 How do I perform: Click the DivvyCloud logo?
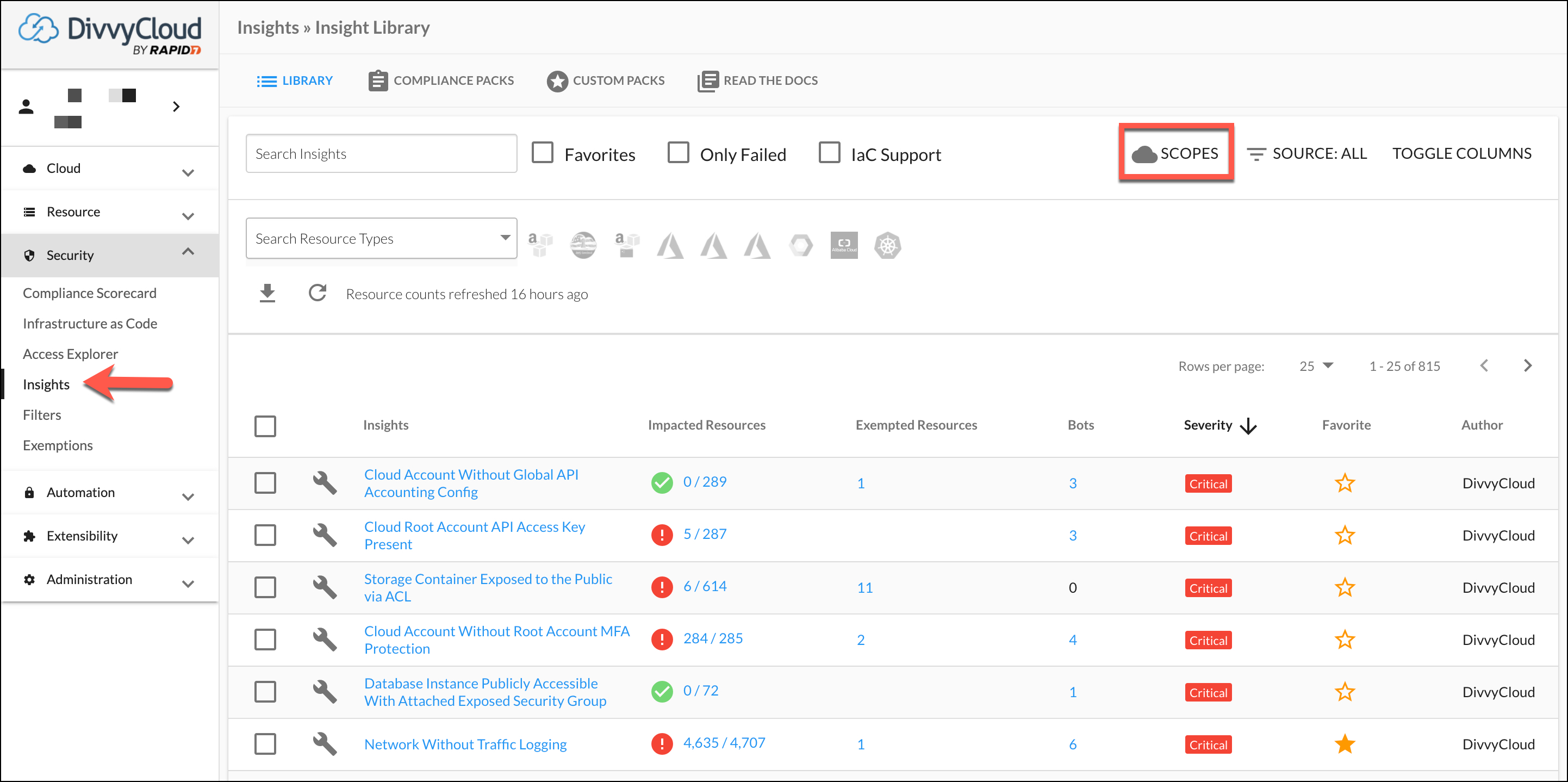[x=110, y=34]
